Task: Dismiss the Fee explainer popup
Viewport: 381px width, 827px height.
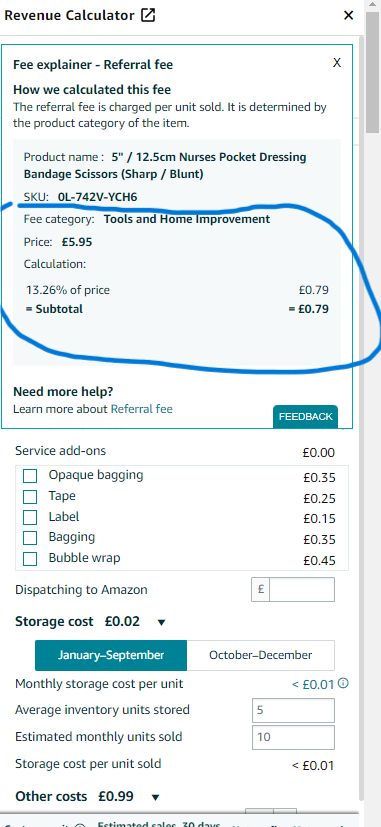Action: pos(337,63)
